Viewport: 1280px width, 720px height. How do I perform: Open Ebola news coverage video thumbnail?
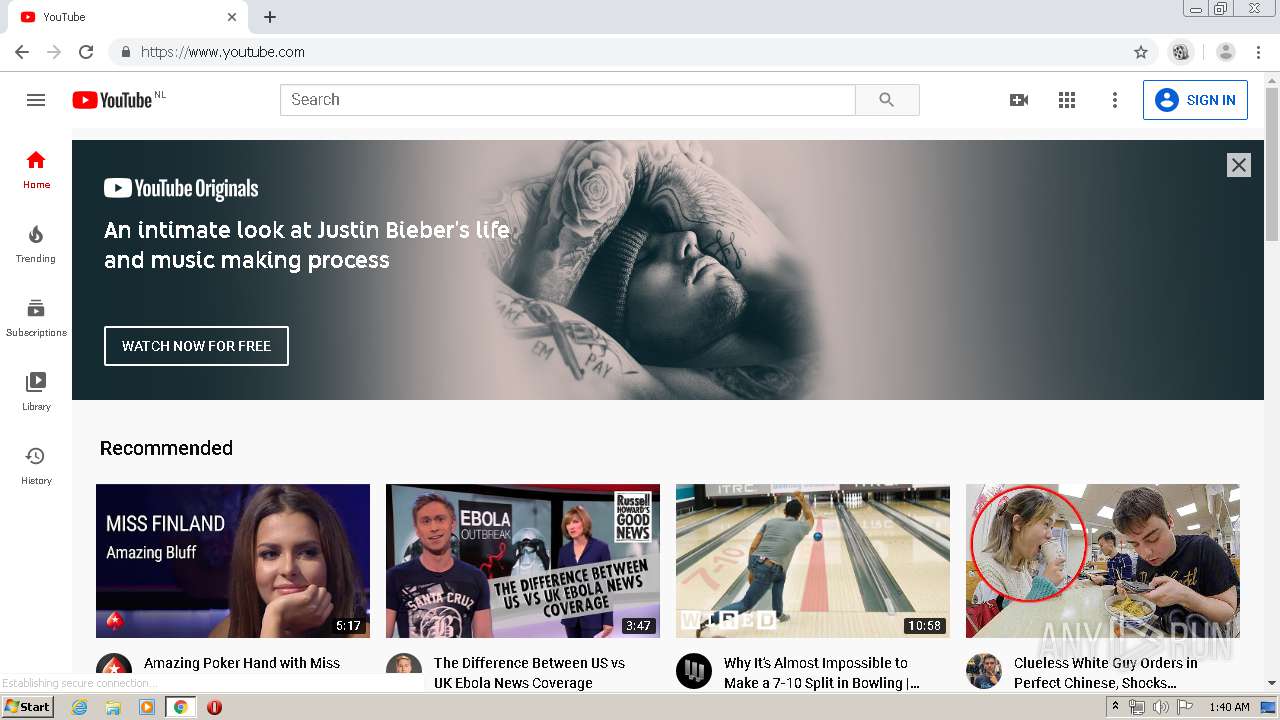click(x=523, y=561)
